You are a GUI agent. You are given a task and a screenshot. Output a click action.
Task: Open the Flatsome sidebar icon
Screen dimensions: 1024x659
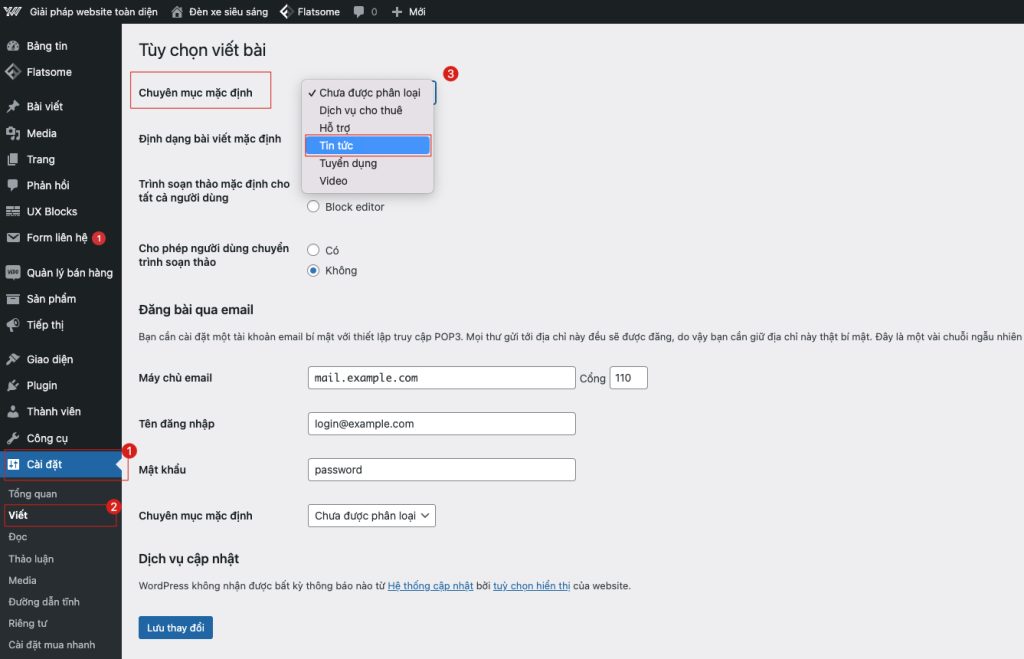13,72
